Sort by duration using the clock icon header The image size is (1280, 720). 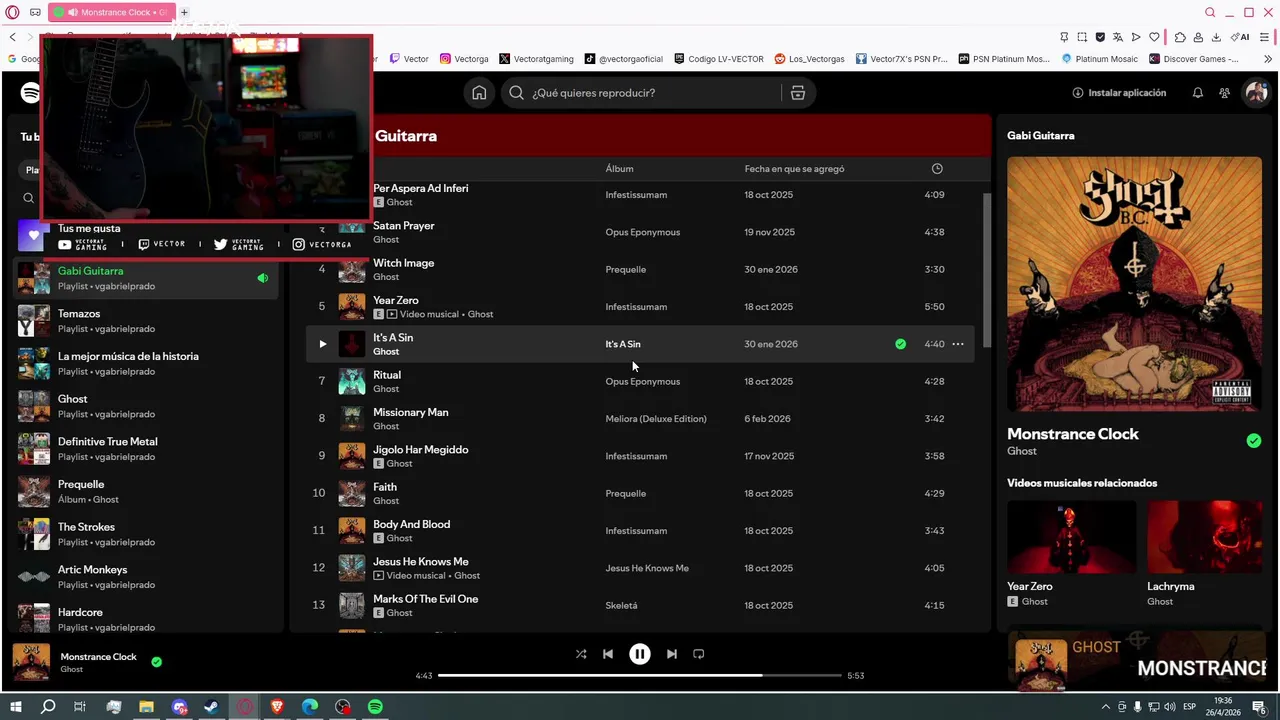(x=937, y=169)
